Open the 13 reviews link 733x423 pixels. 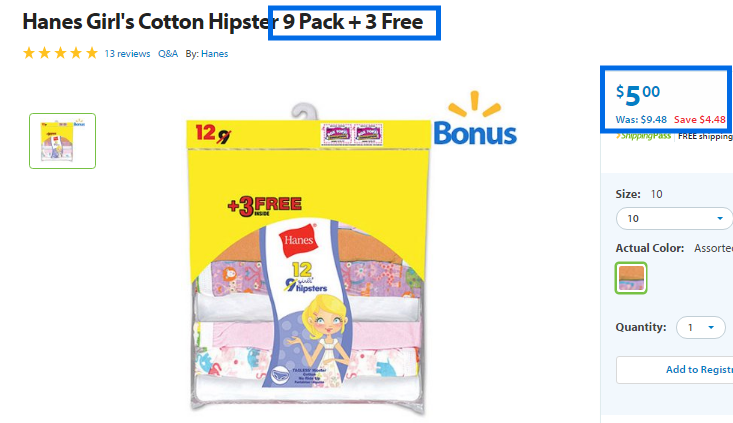[x=127, y=54]
